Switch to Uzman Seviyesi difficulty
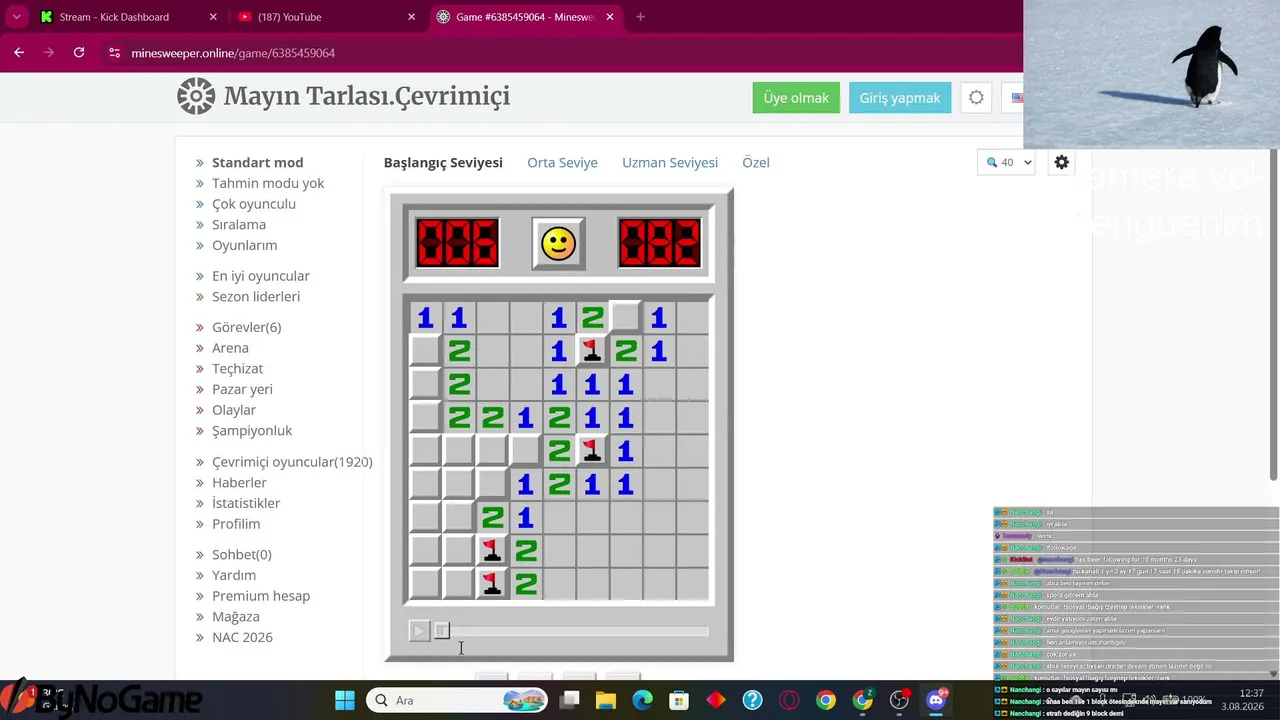This screenshot has width=1280, height=720. 670,162
